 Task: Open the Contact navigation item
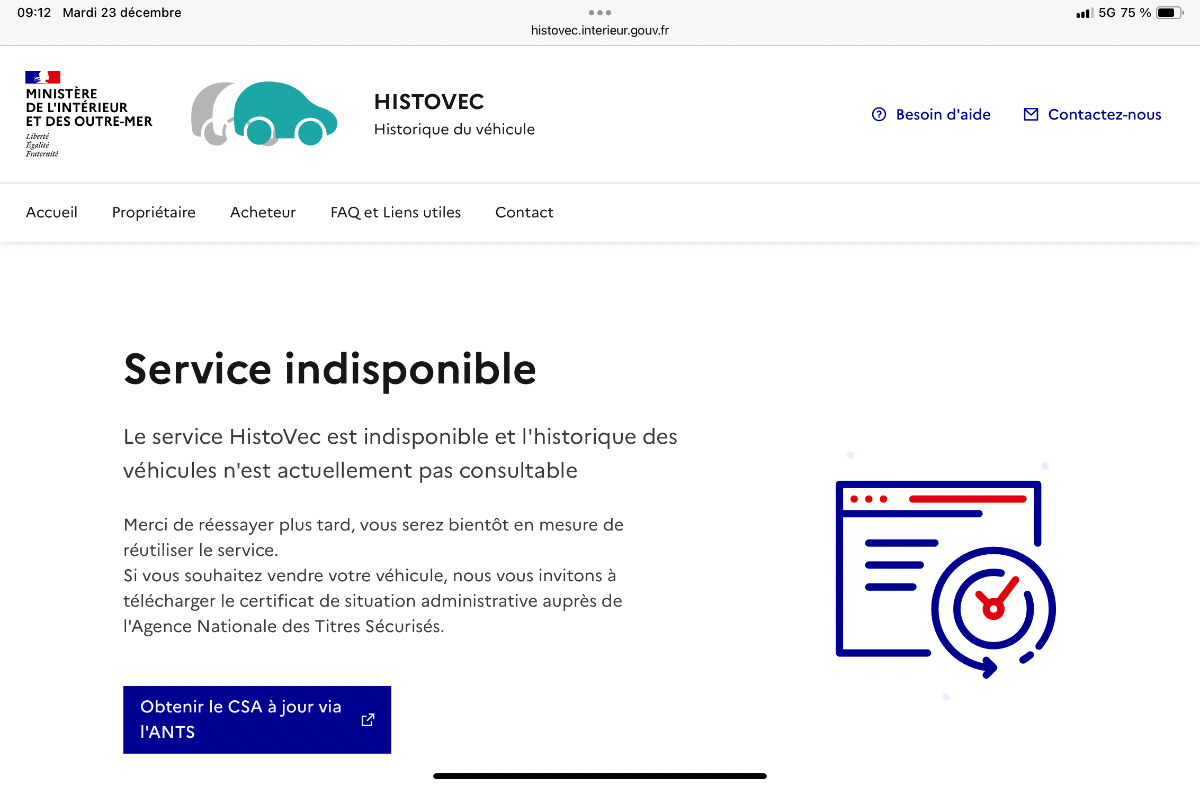point(524,212)
